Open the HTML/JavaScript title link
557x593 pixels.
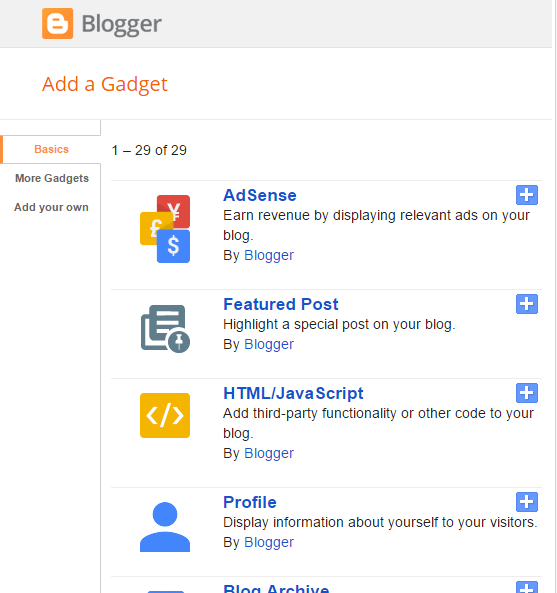[293, 393]
